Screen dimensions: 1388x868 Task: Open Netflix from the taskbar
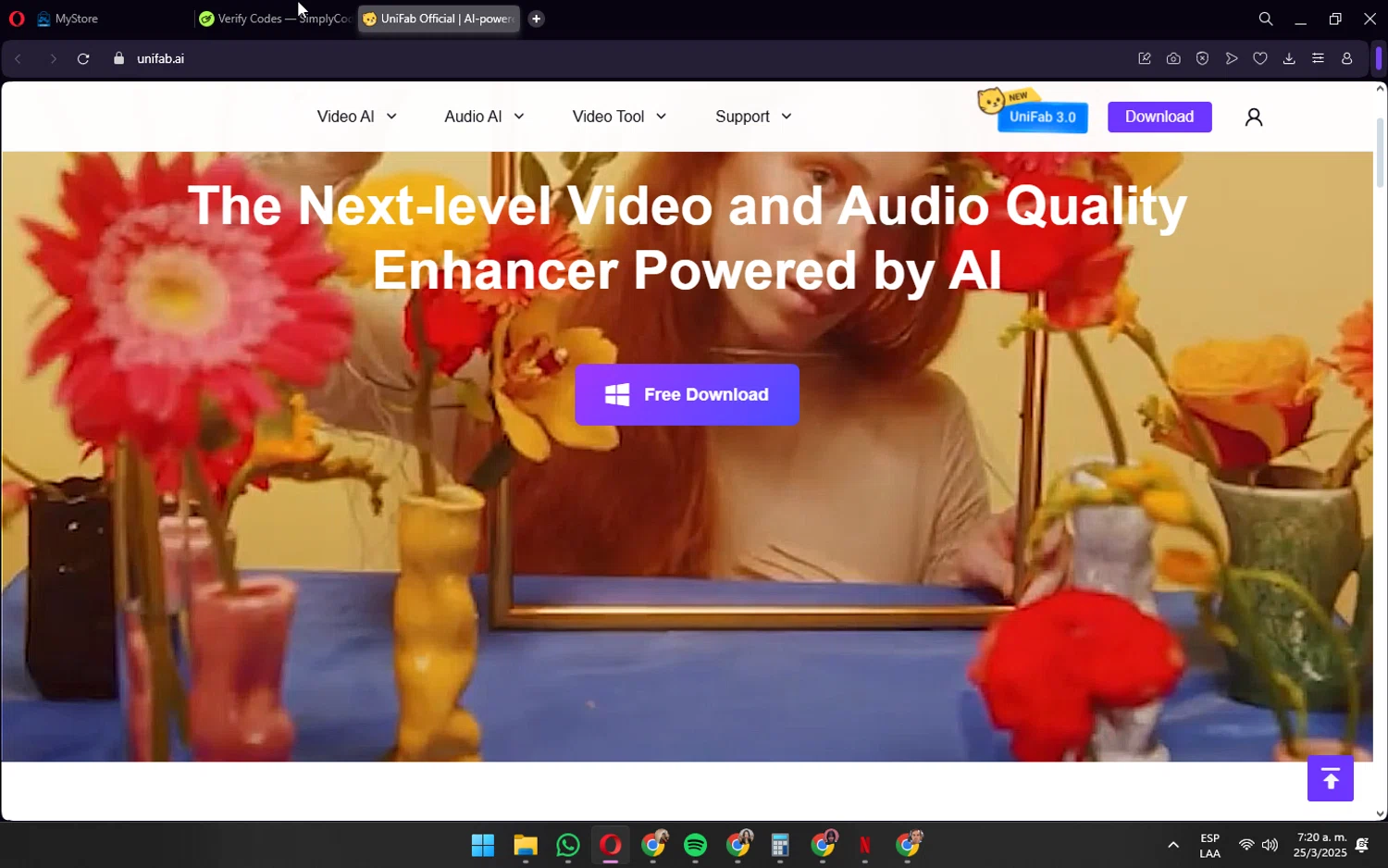(x=865, y=845)
